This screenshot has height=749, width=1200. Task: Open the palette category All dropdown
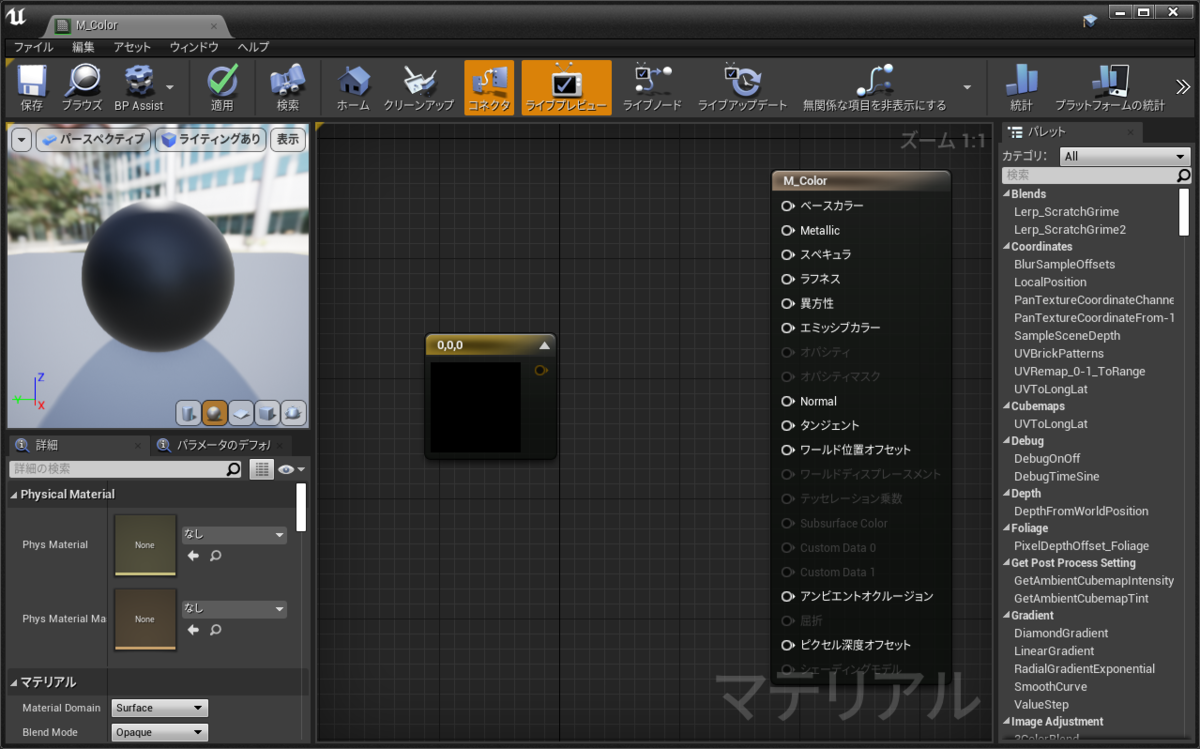1125,156
